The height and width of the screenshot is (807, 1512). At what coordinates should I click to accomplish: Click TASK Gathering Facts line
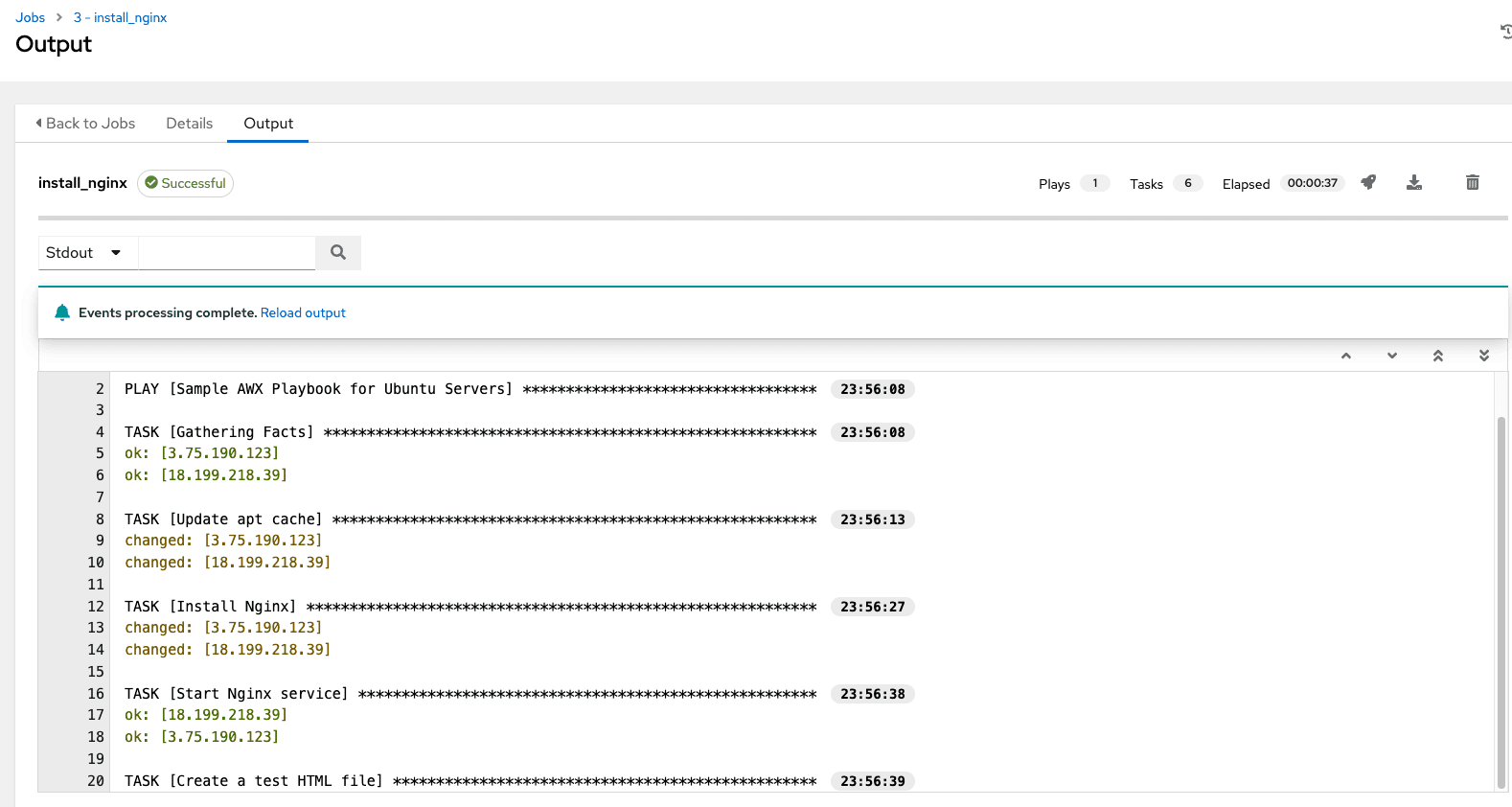coord(470,432)
